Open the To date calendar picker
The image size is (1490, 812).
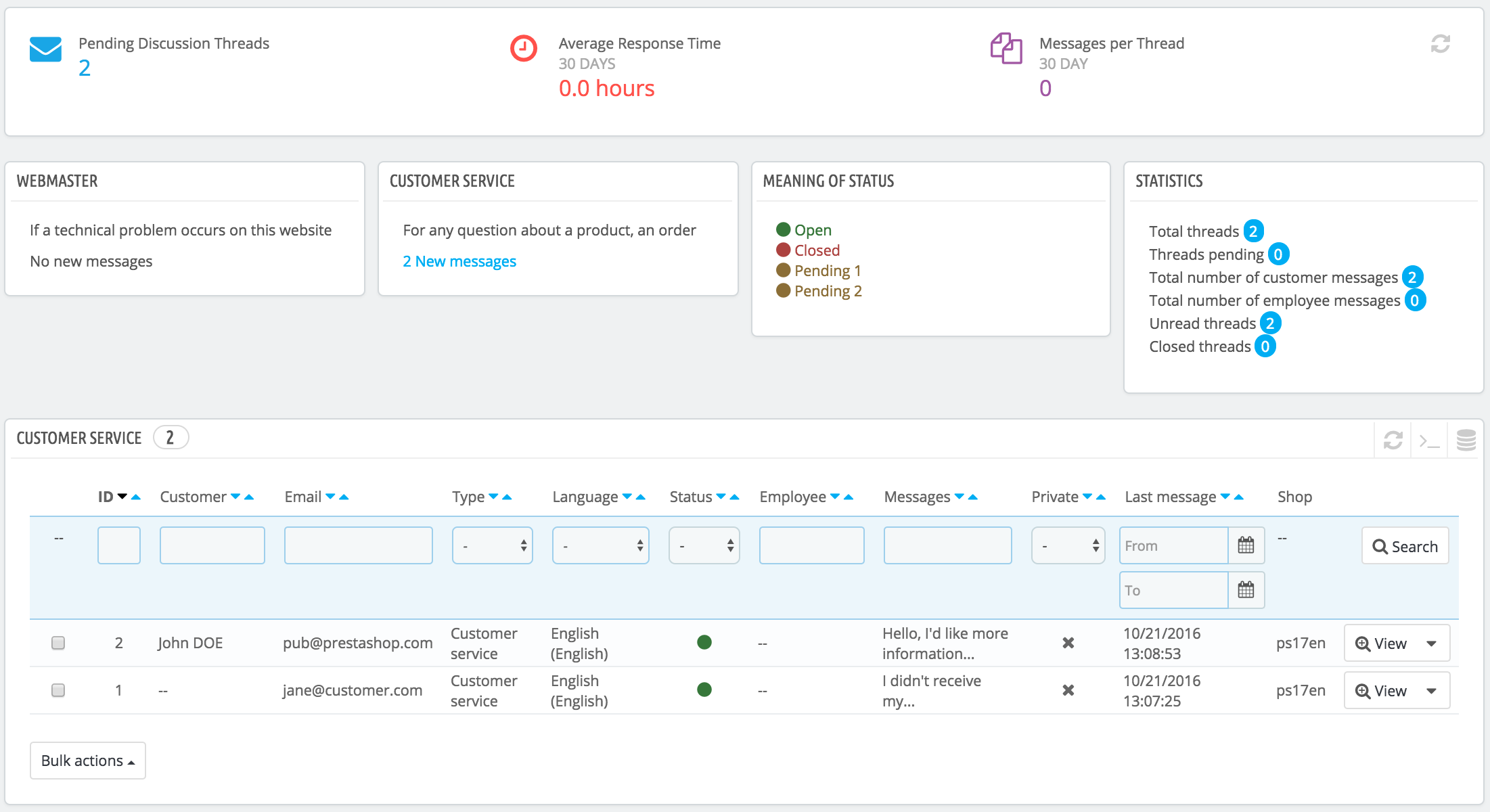pyautogui.click(x=1246, y=590)
